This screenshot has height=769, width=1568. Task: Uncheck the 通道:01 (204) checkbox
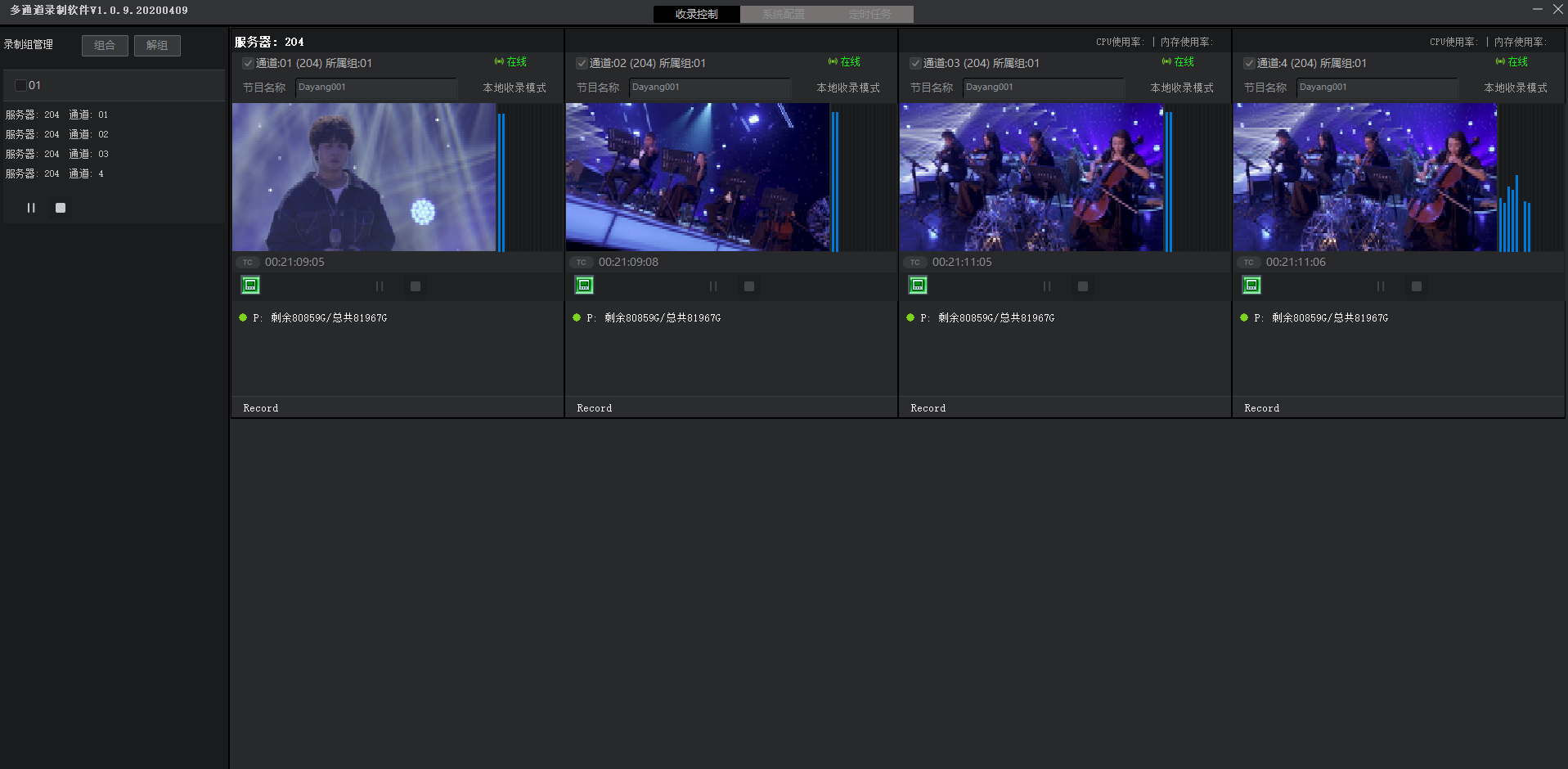248,63
